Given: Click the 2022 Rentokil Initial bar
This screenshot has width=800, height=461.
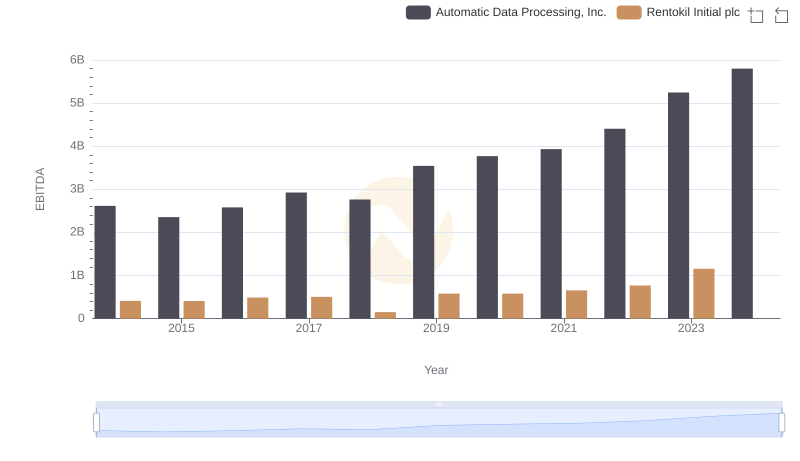Looking at the screenshot, I should [640, 302].
